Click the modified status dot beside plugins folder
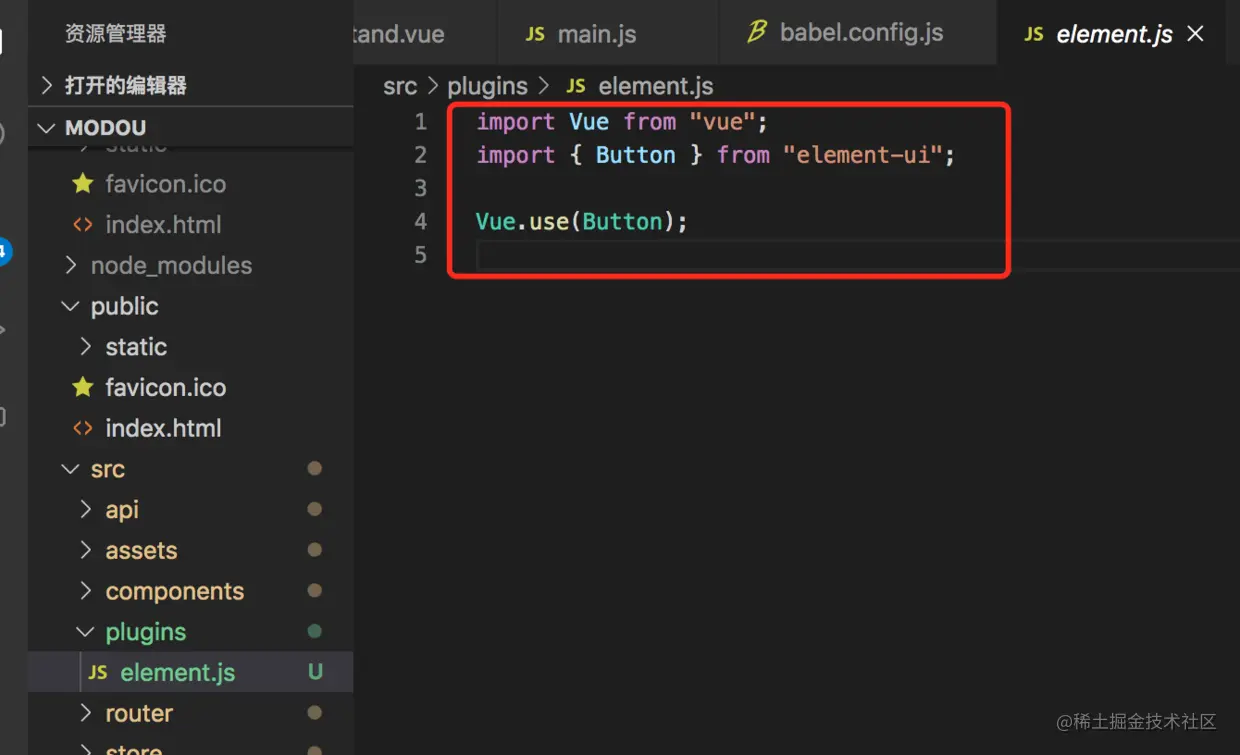The width and height of the screenshot is (1240, 755). (314, 631)
